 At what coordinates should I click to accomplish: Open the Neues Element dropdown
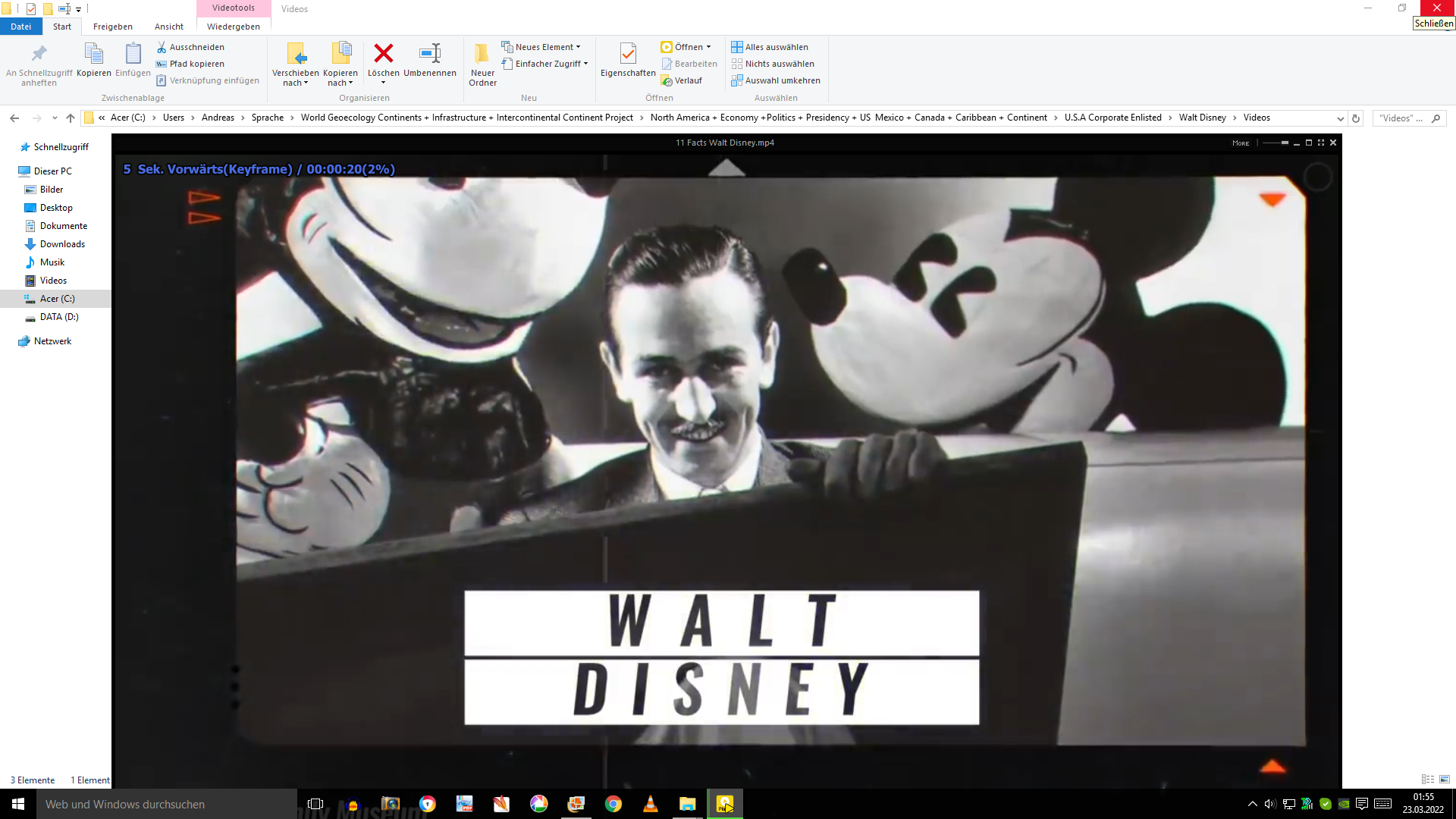tap(541, 47)
